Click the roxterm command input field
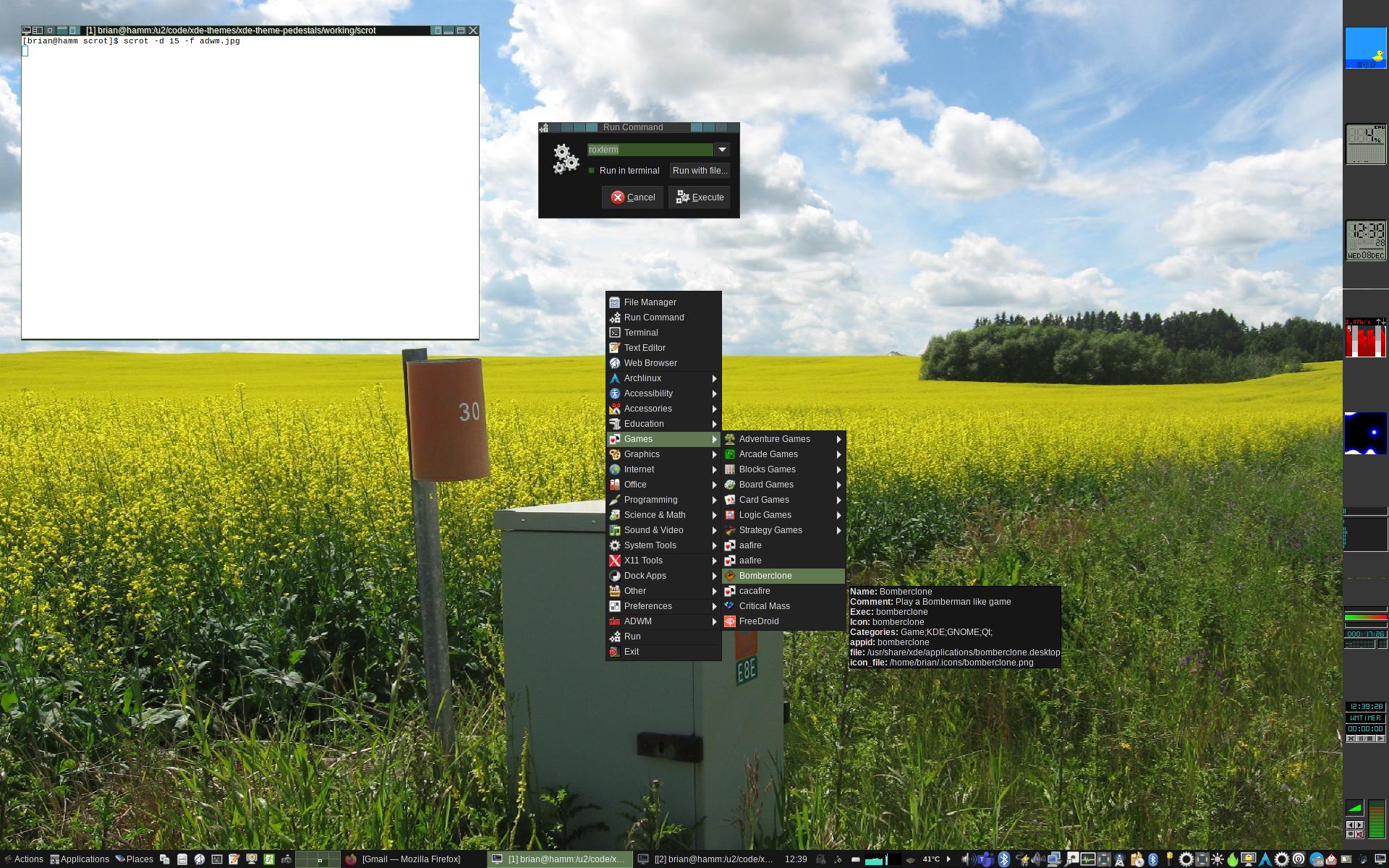Image resolution: width=1389 pixels, height=868 pixels. (x=649, y=150)
